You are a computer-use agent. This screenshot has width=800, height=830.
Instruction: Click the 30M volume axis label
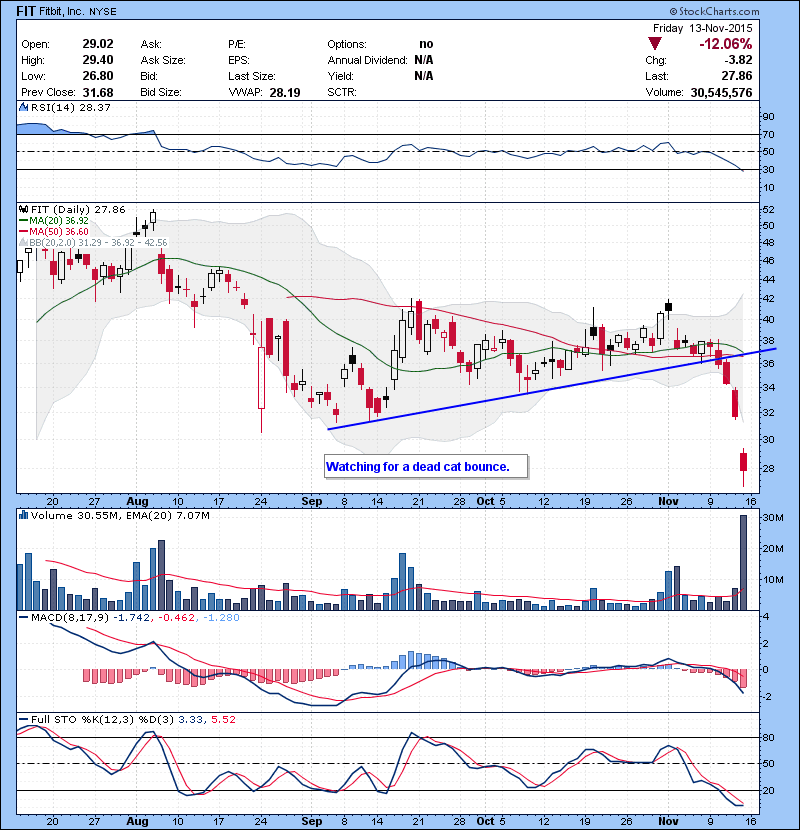(x=772, y=517)
